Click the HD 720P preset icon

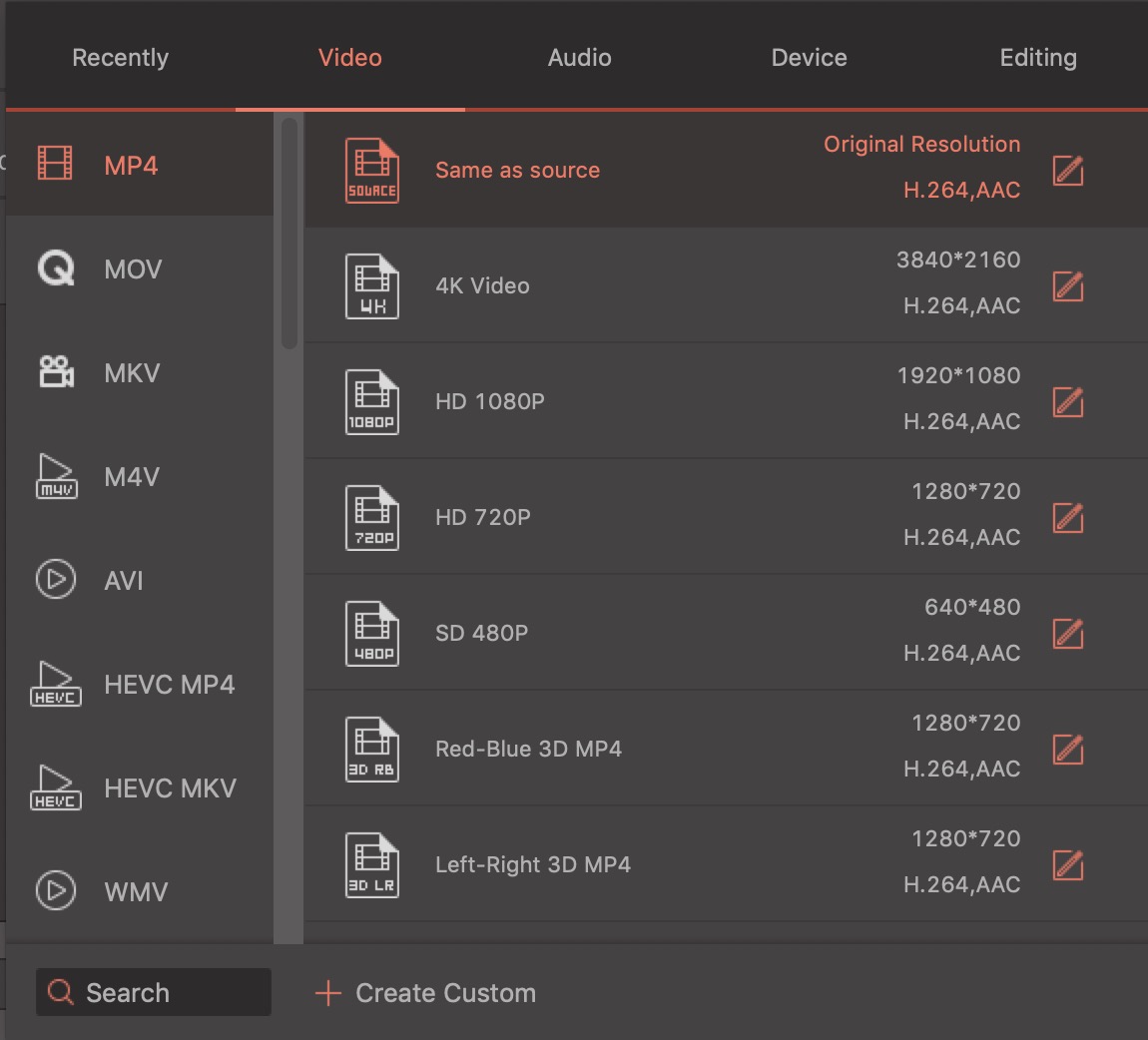point(372,517)
